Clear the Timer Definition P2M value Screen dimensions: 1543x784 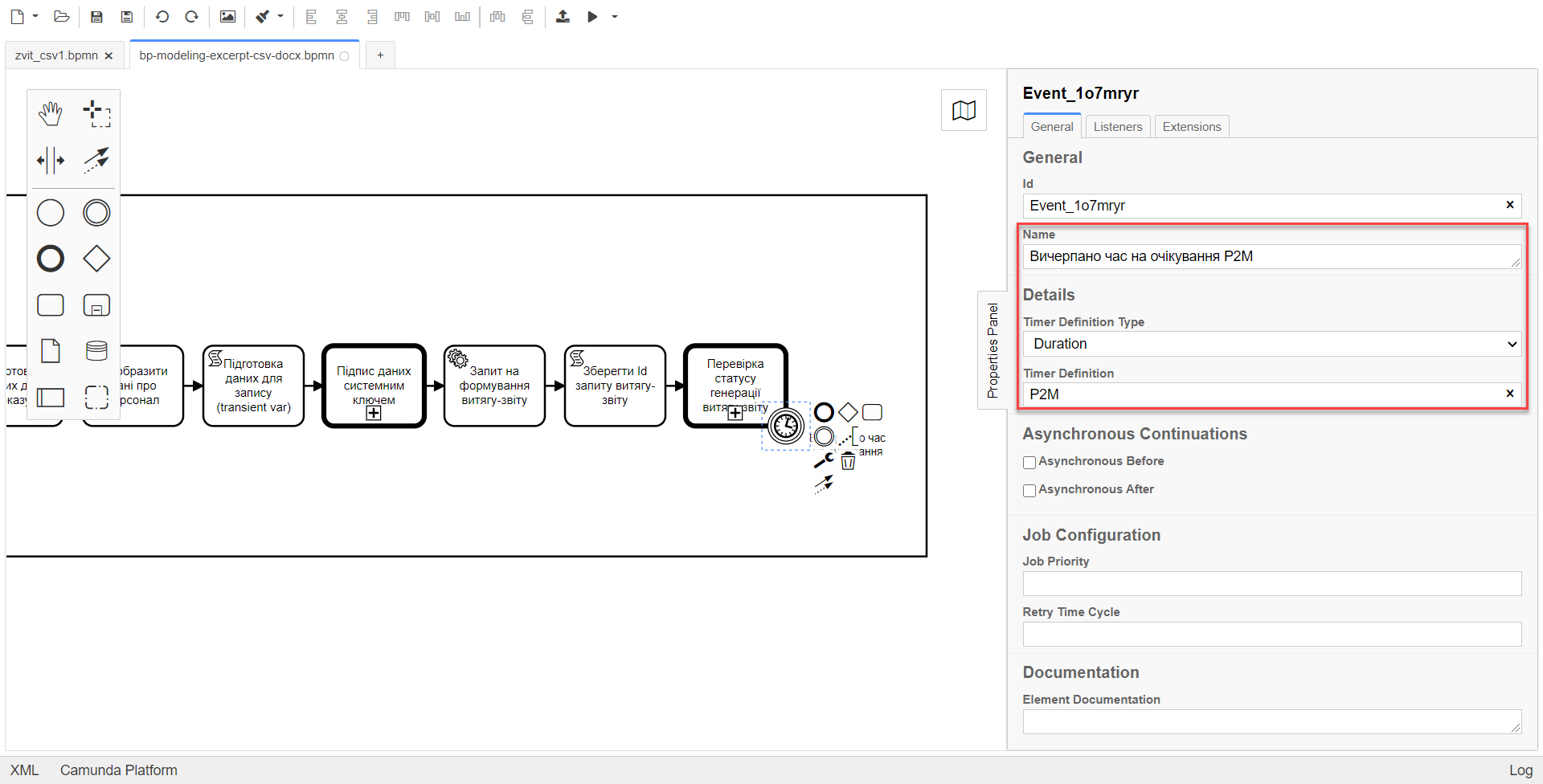coord(1510,394)
